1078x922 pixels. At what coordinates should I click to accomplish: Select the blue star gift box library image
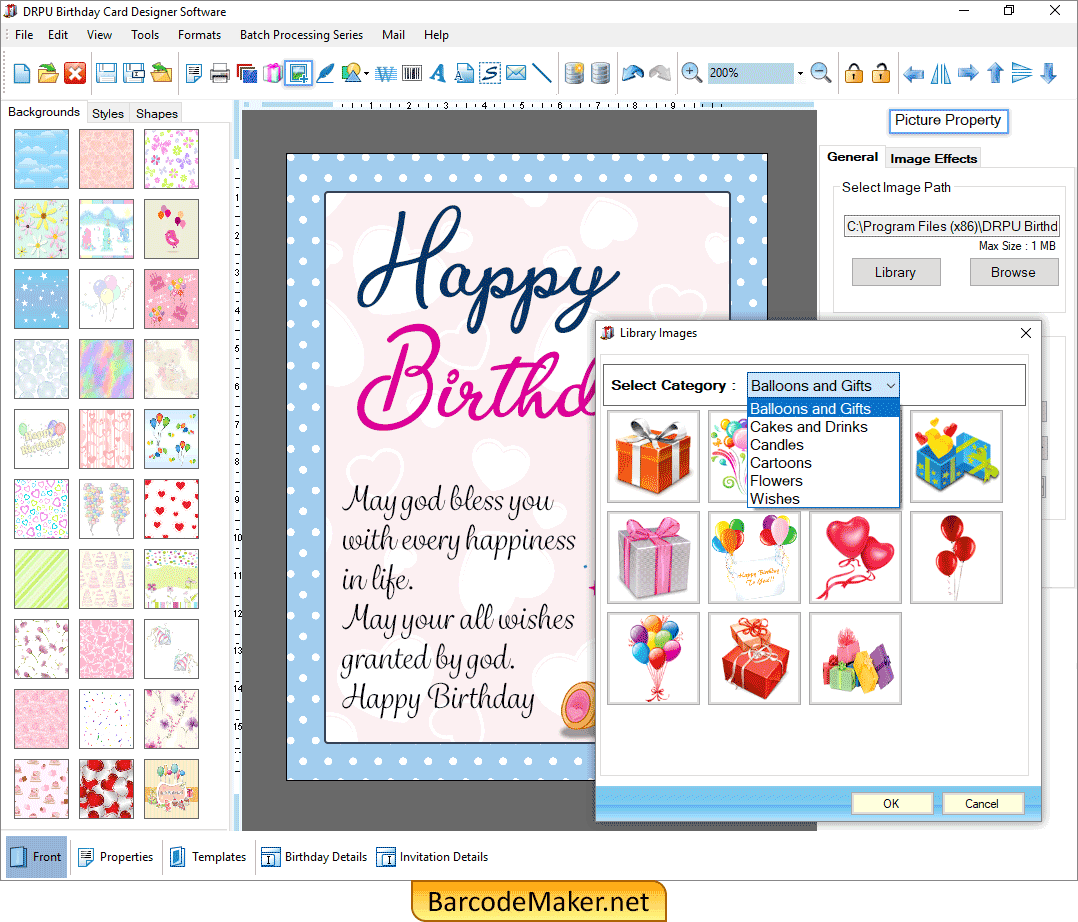956,457
